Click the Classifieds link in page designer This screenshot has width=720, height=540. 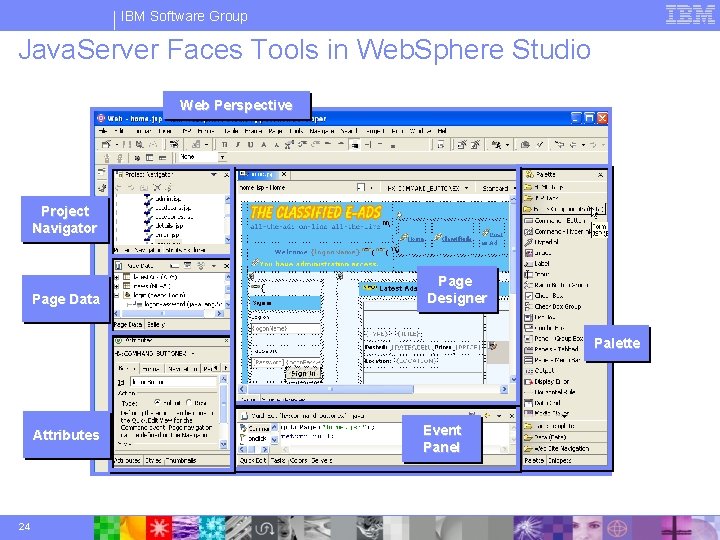[457, 239]
